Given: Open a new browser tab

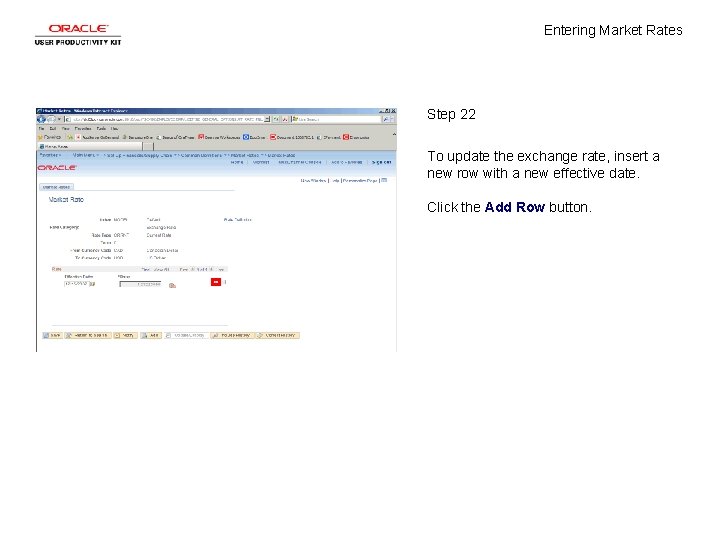Looking at the screenshot, I should [x=148, y=146].
